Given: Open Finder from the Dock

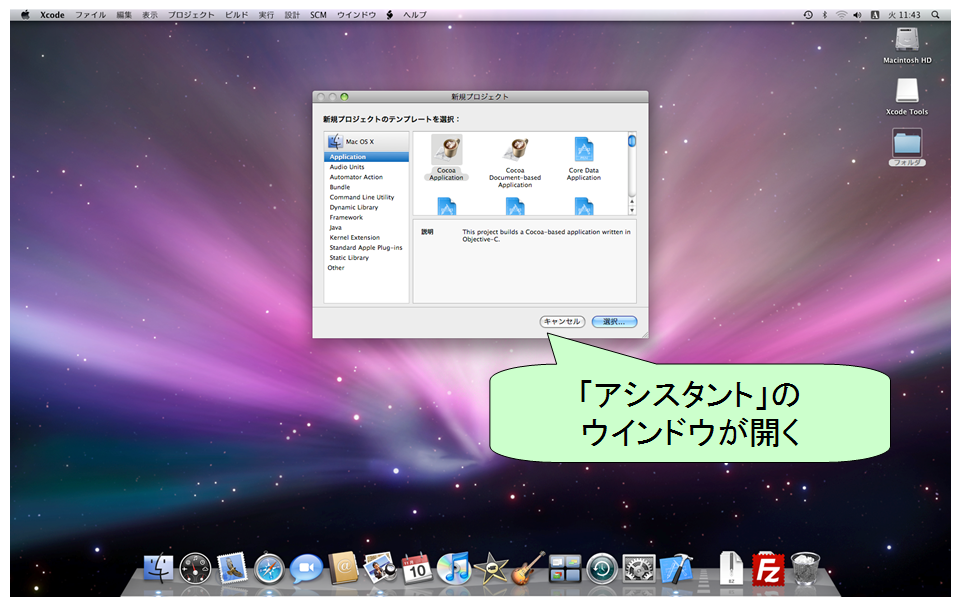Looking at the screenshot, I should [159, 568].
